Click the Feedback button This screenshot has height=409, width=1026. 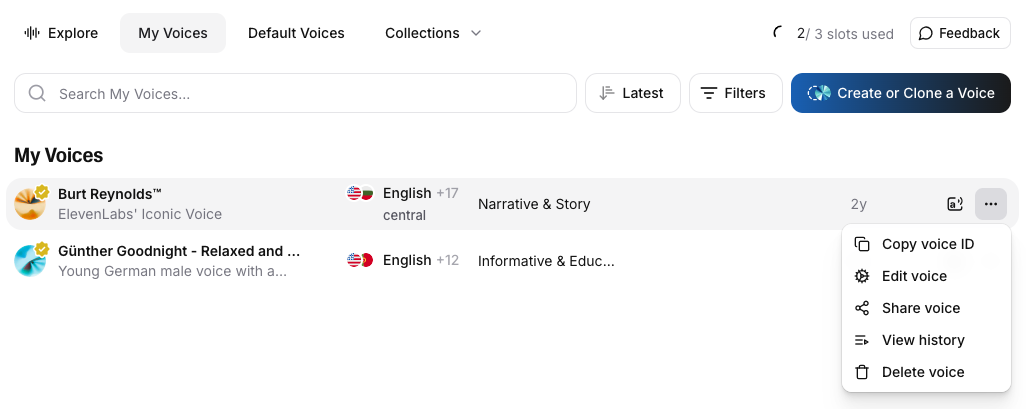point(960,33)
